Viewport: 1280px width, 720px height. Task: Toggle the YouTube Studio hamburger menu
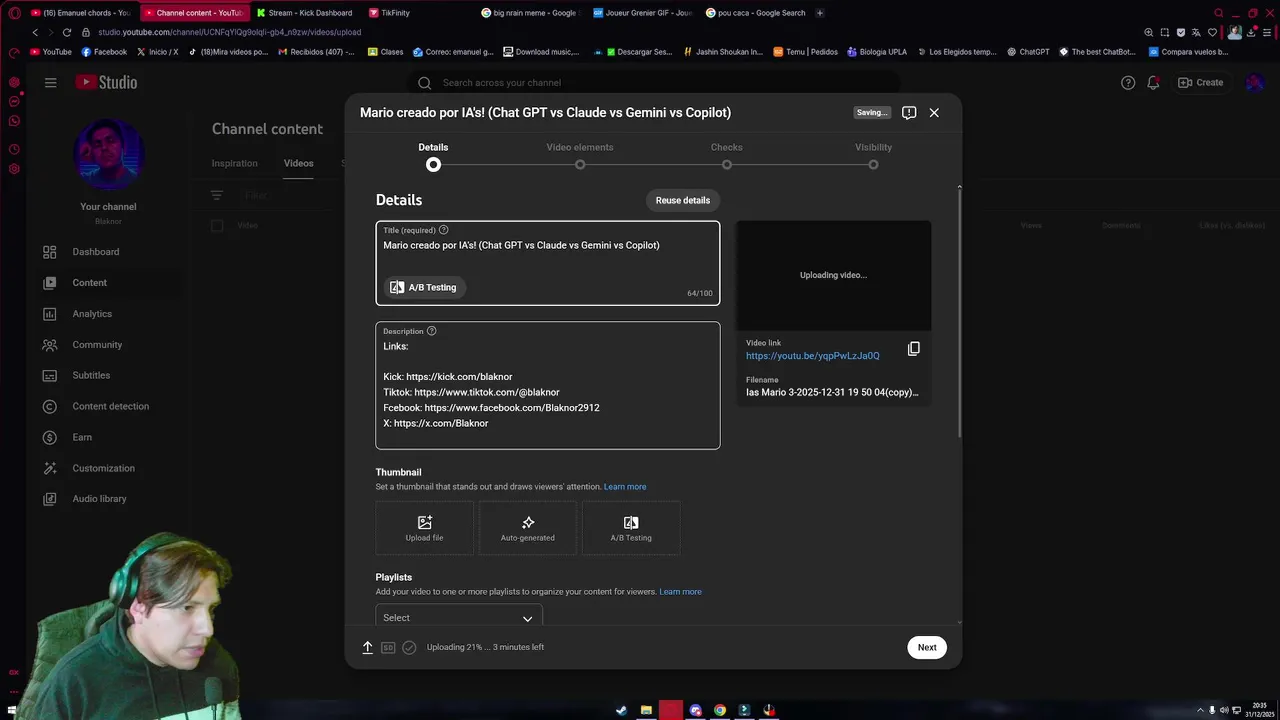(x=50, y=82)
